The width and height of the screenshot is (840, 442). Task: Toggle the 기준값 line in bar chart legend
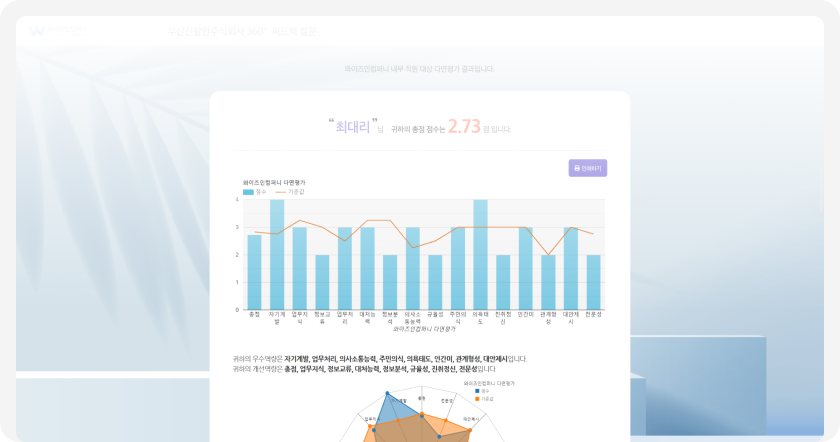pyautogui.click(x=292, y=191)
